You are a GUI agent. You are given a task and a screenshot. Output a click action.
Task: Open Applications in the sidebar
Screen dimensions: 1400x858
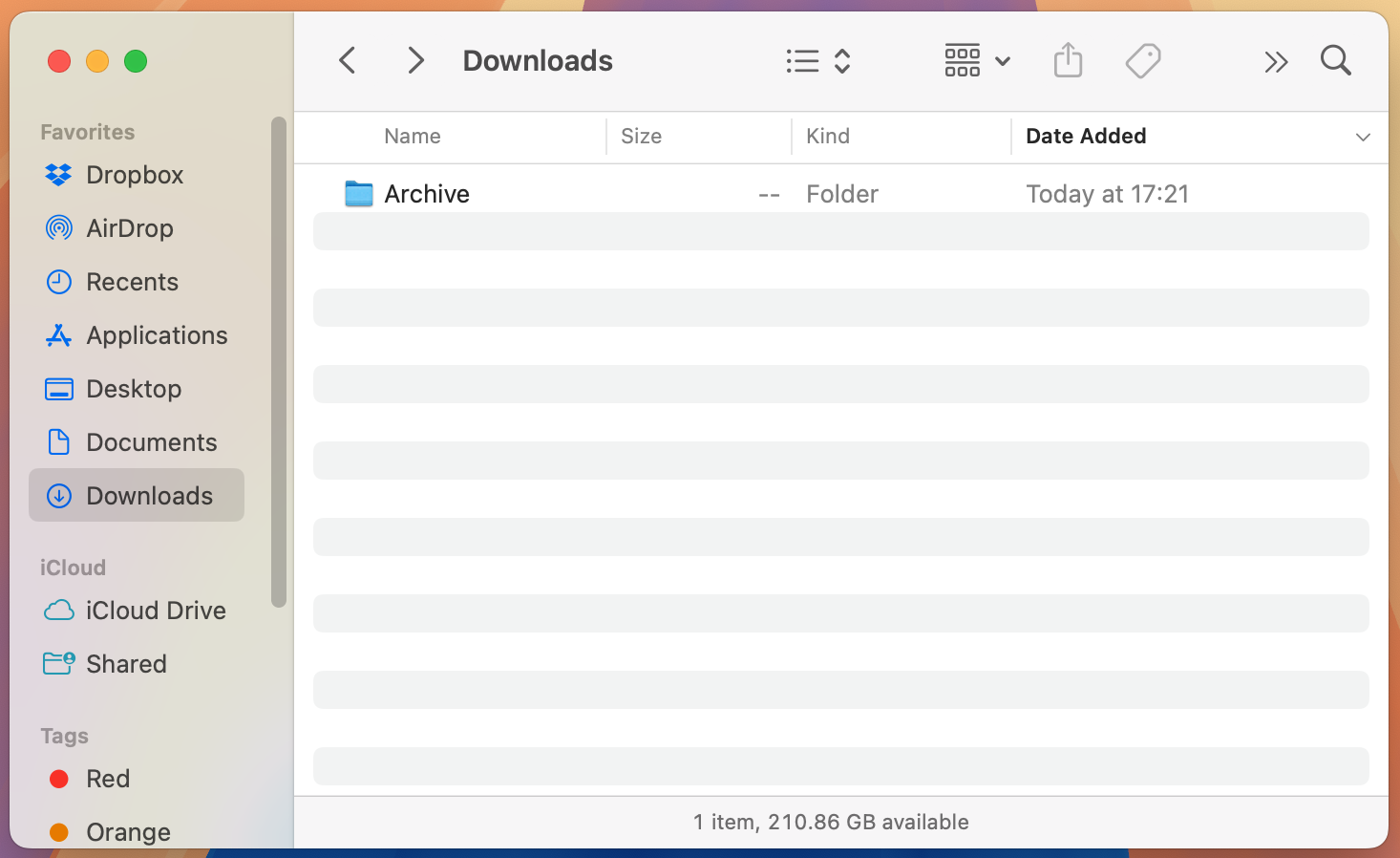(157, 335)
